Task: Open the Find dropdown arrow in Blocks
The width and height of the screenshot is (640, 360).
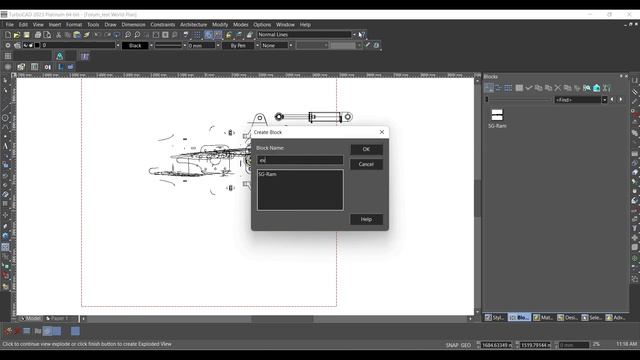Action: [604, 100]
